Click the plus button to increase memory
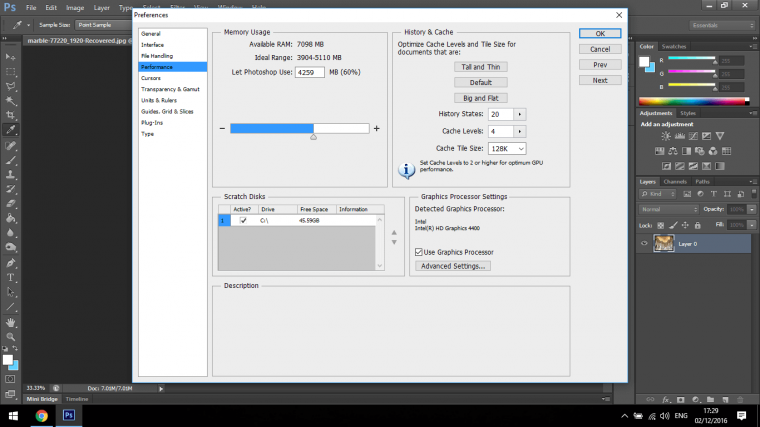The height and width of the screenshot is (427, 760). (x=377, y=128)
